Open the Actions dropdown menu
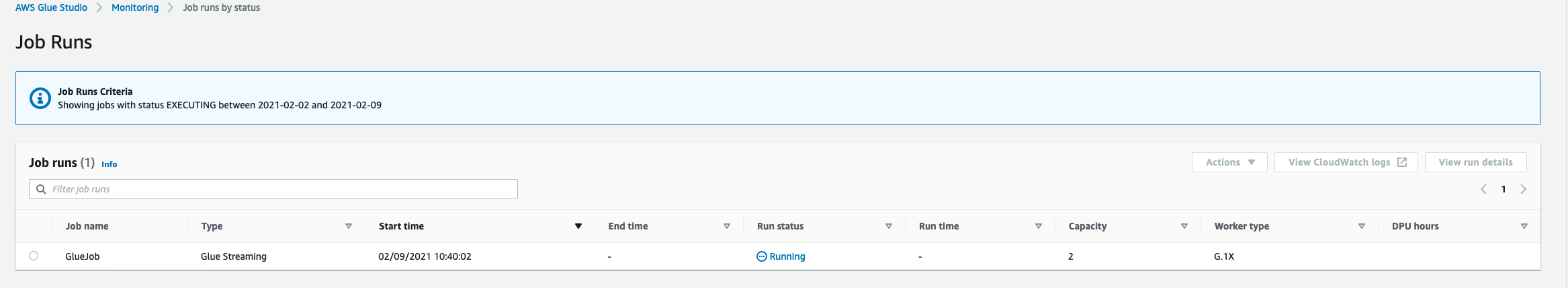Viewport: 1568px width, 288px height. click(1229, 162)
